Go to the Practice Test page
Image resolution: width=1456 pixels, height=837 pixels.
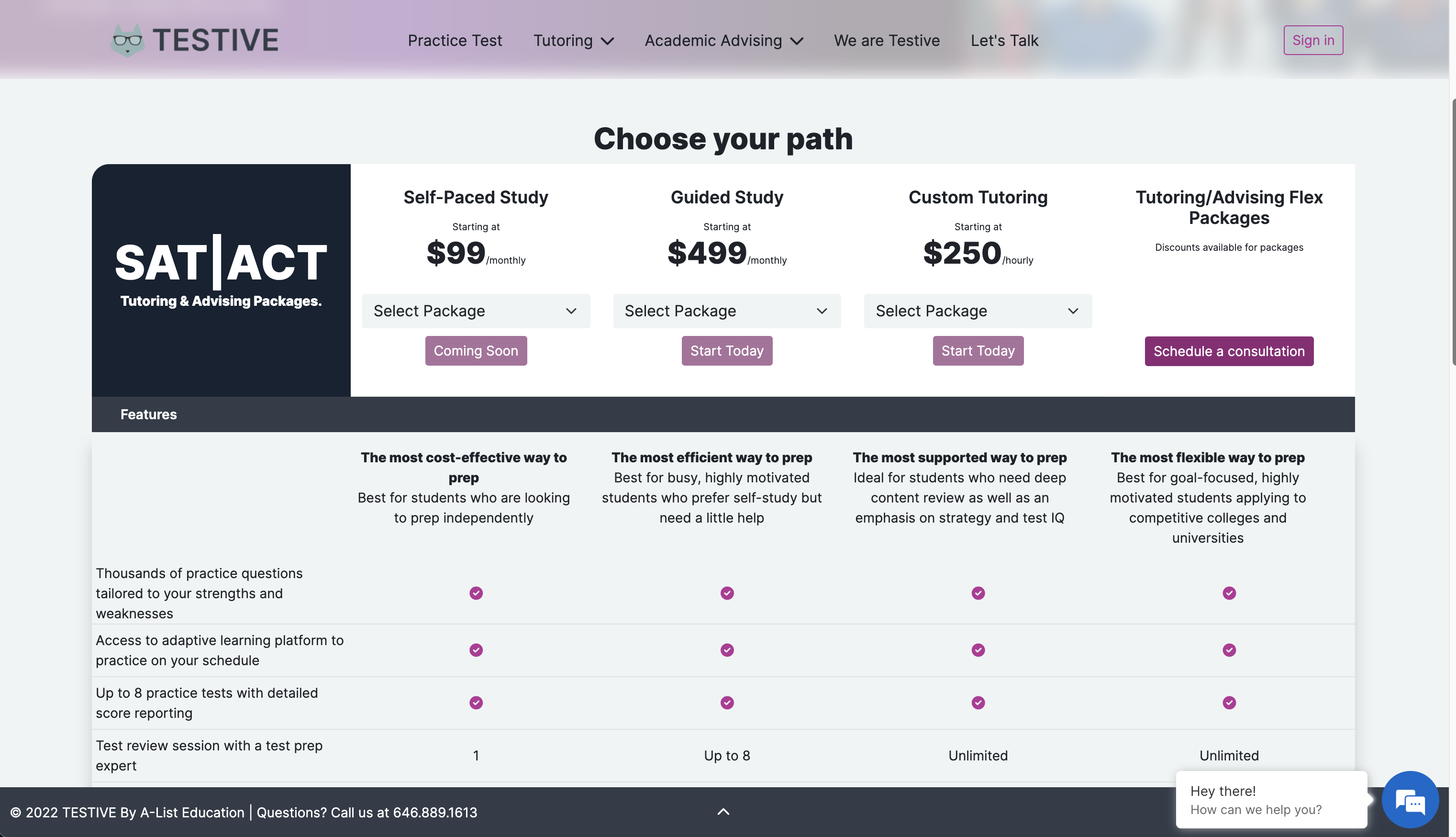[455, 41]
